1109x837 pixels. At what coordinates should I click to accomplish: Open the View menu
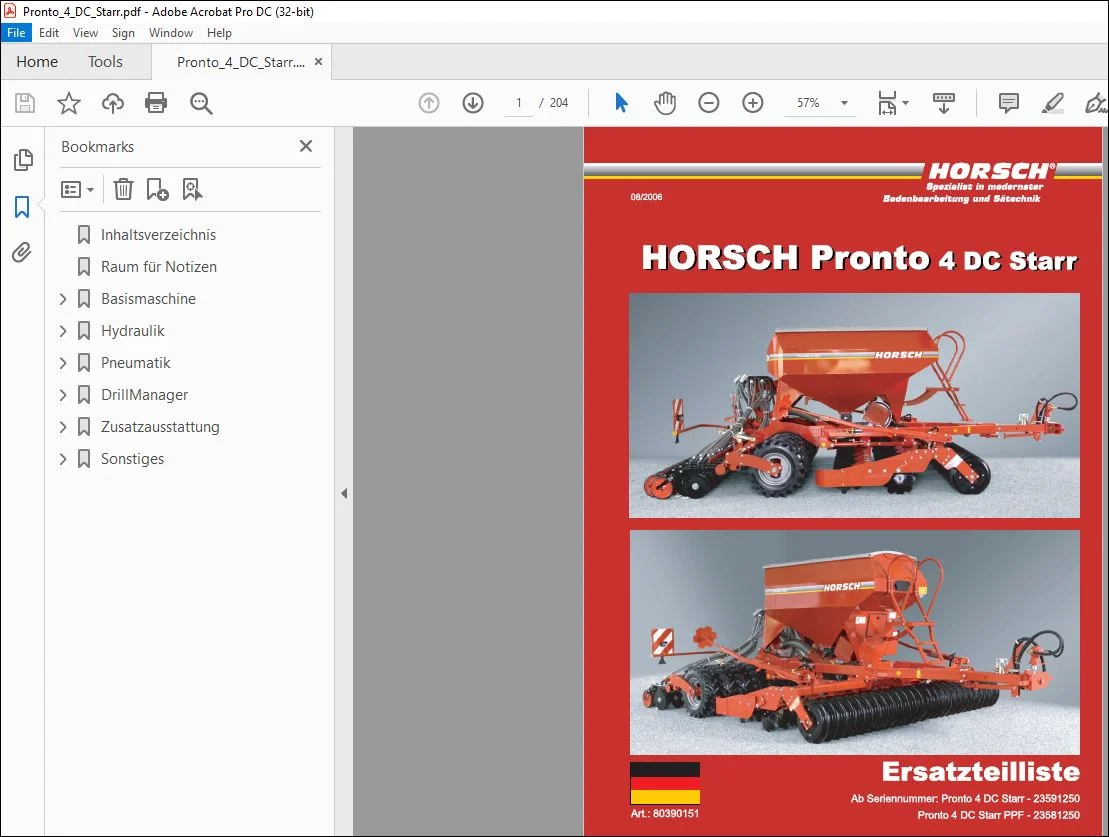pos(85,33)
